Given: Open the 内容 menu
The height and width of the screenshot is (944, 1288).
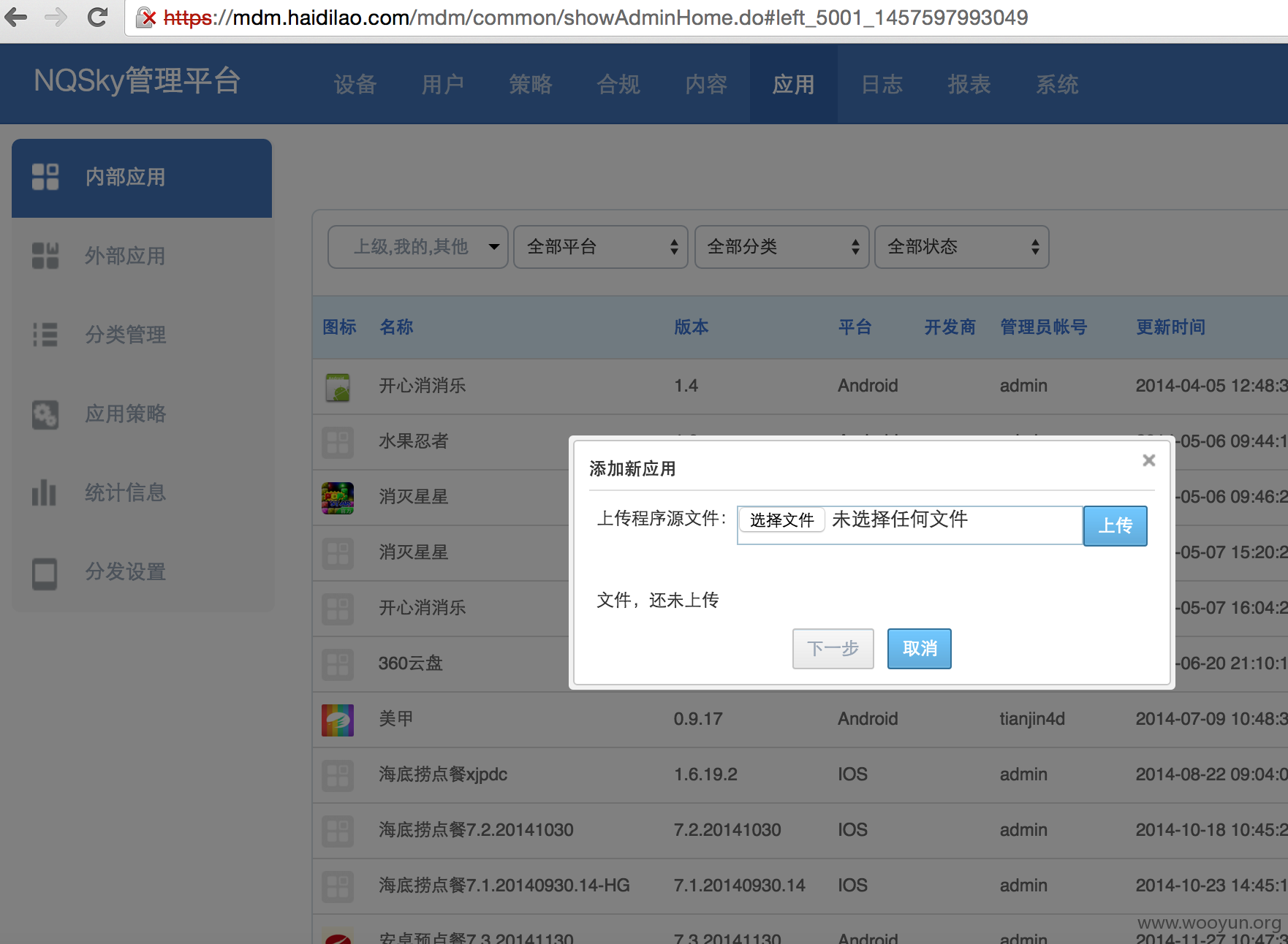Looking at the screenshot, I should [x=705, y=85].
